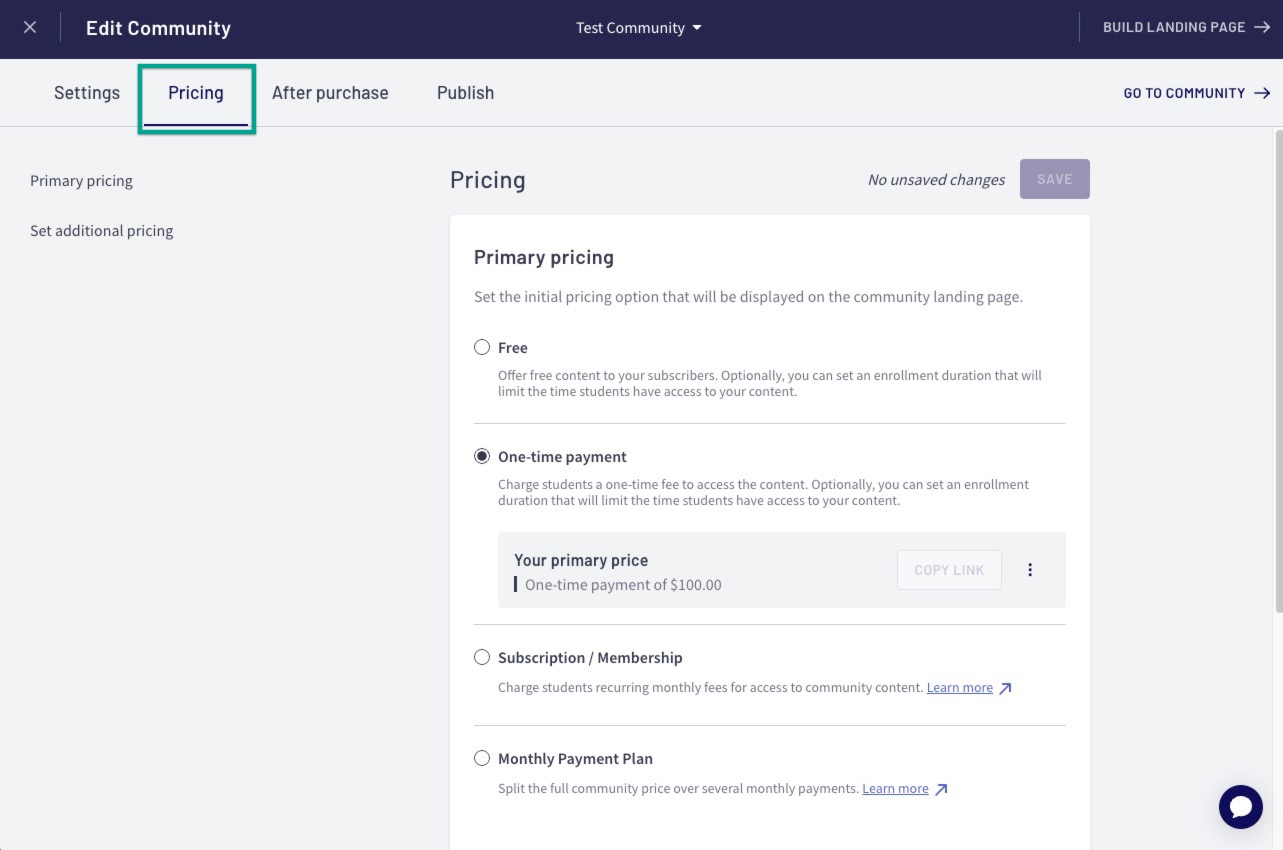Click the arrow on GO TO COMMUNITY
This screenshot has width=1283, height=850.
coord(1261,93)
